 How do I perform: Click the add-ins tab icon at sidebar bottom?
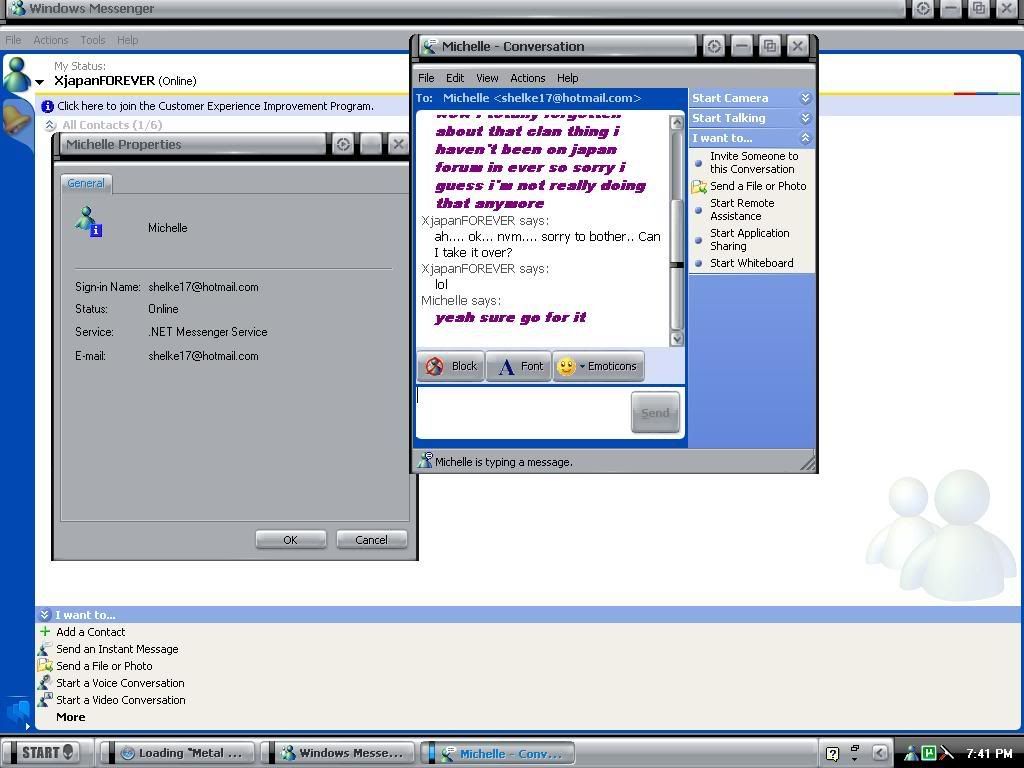pos(18,712)
